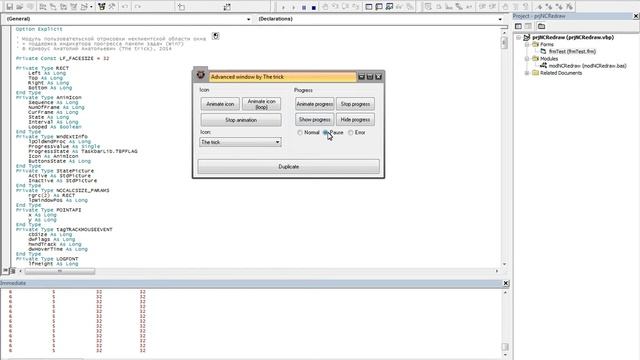Open the Icon combo box showing The trick
This screenshot has width=640, height=360.
pyautogui.click(x=240, y=142)
